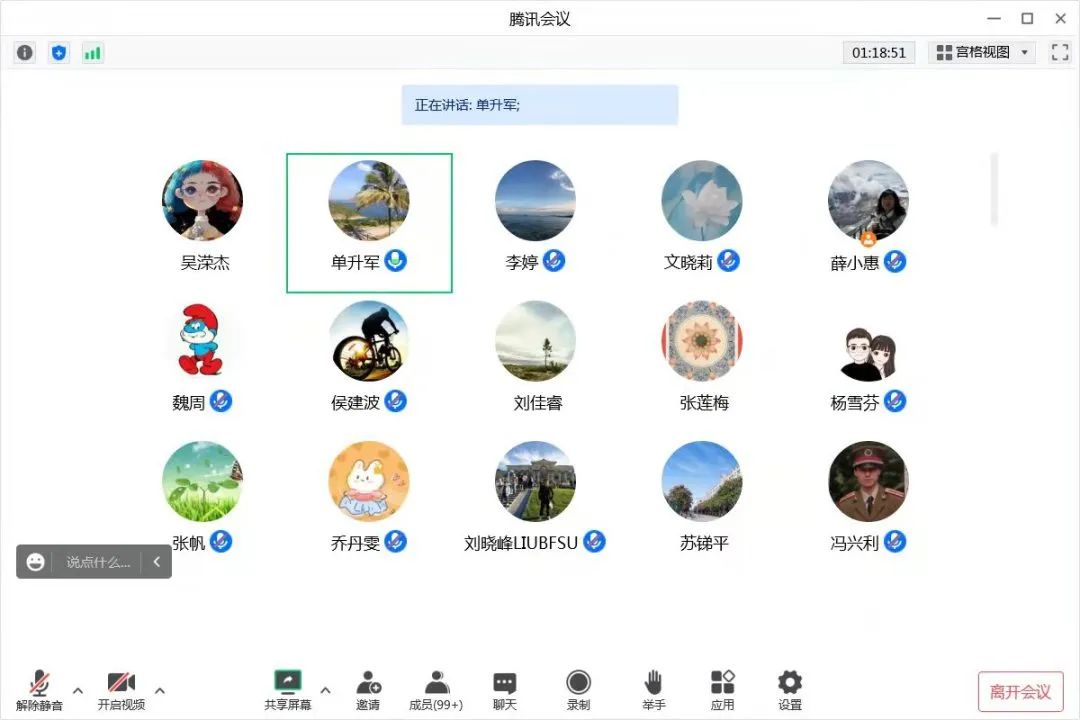This screenshot has height=720, width=1080.
Task: Expand video options arrow beside 开启视频
Action: click(160, 690)
